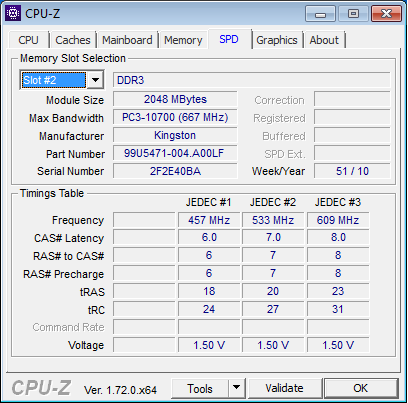Click the JEDEC #2 column header
Screen dimensions: 408x403
tap(273, 202)
